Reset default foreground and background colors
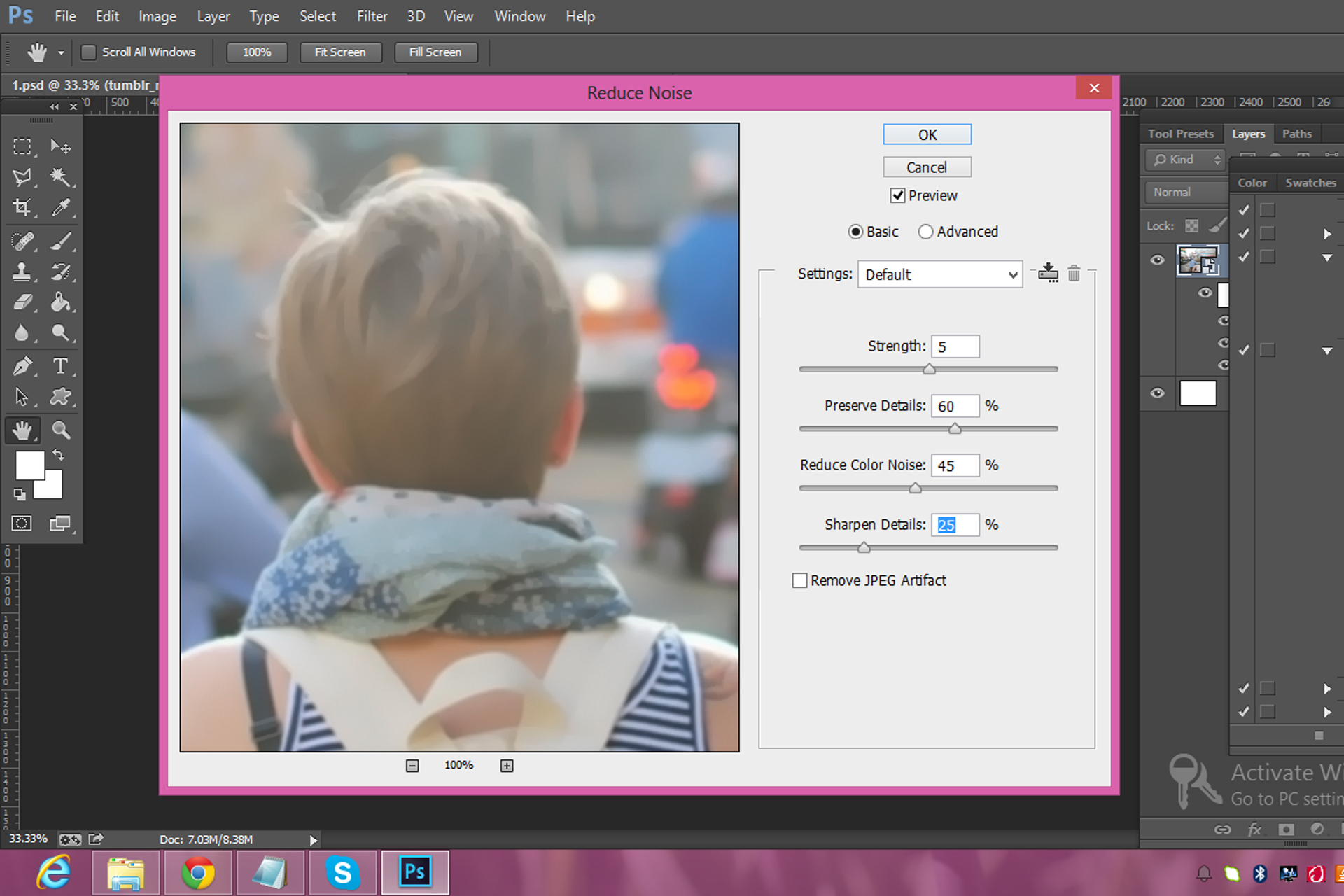 pos(20,495)
